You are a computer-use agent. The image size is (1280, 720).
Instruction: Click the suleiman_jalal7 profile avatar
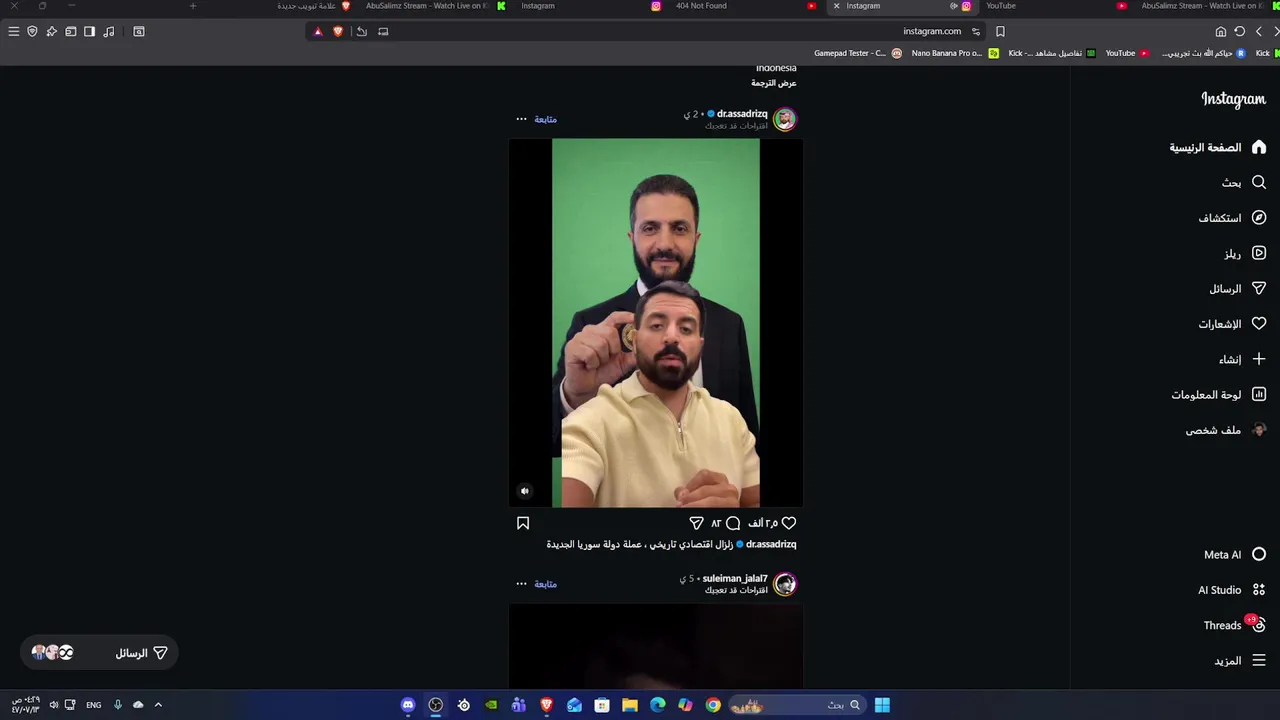785,584
